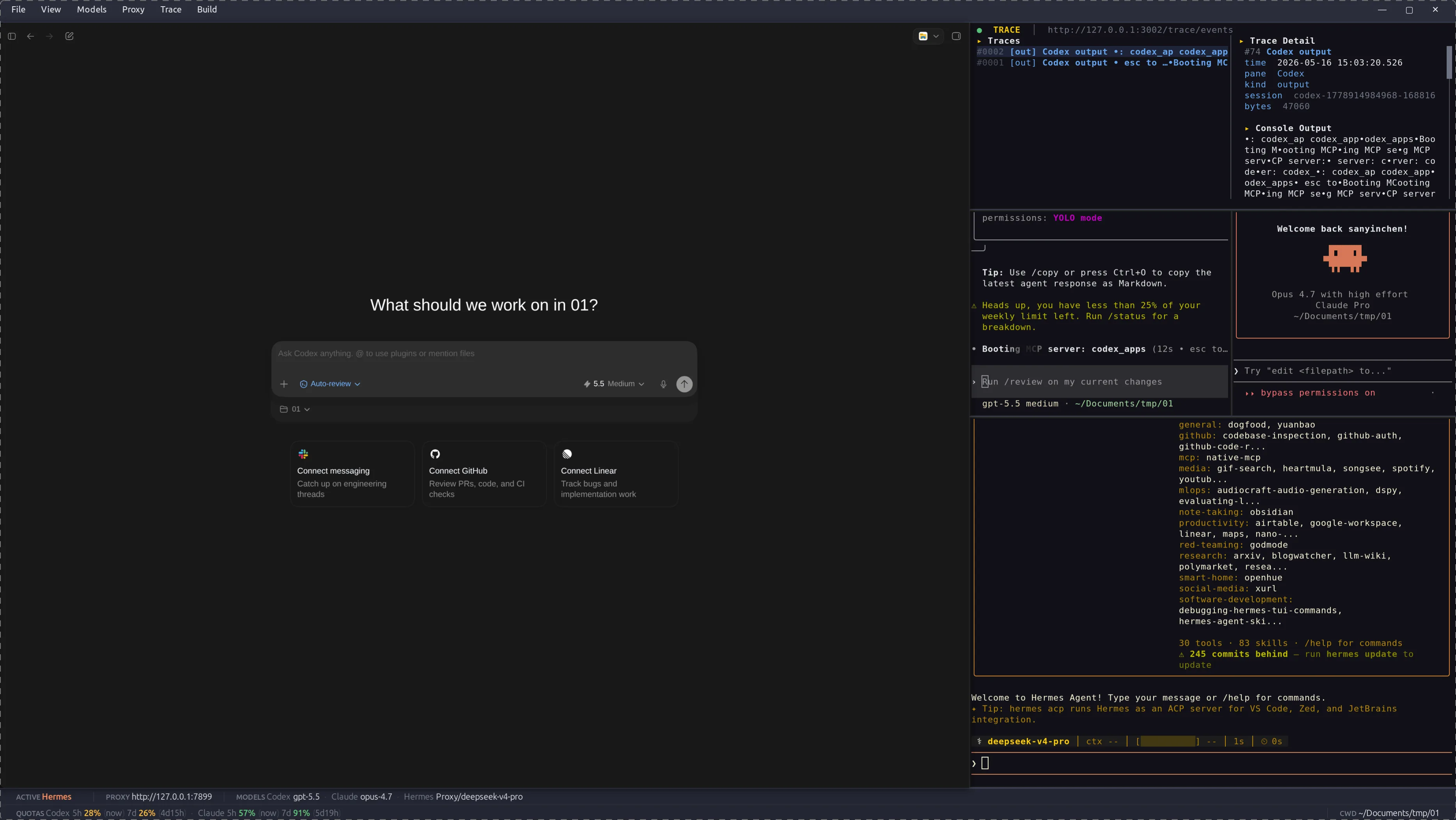1456x820 pixels.
Task: Click the proxy URL in status bar
Action: (172, 797)
